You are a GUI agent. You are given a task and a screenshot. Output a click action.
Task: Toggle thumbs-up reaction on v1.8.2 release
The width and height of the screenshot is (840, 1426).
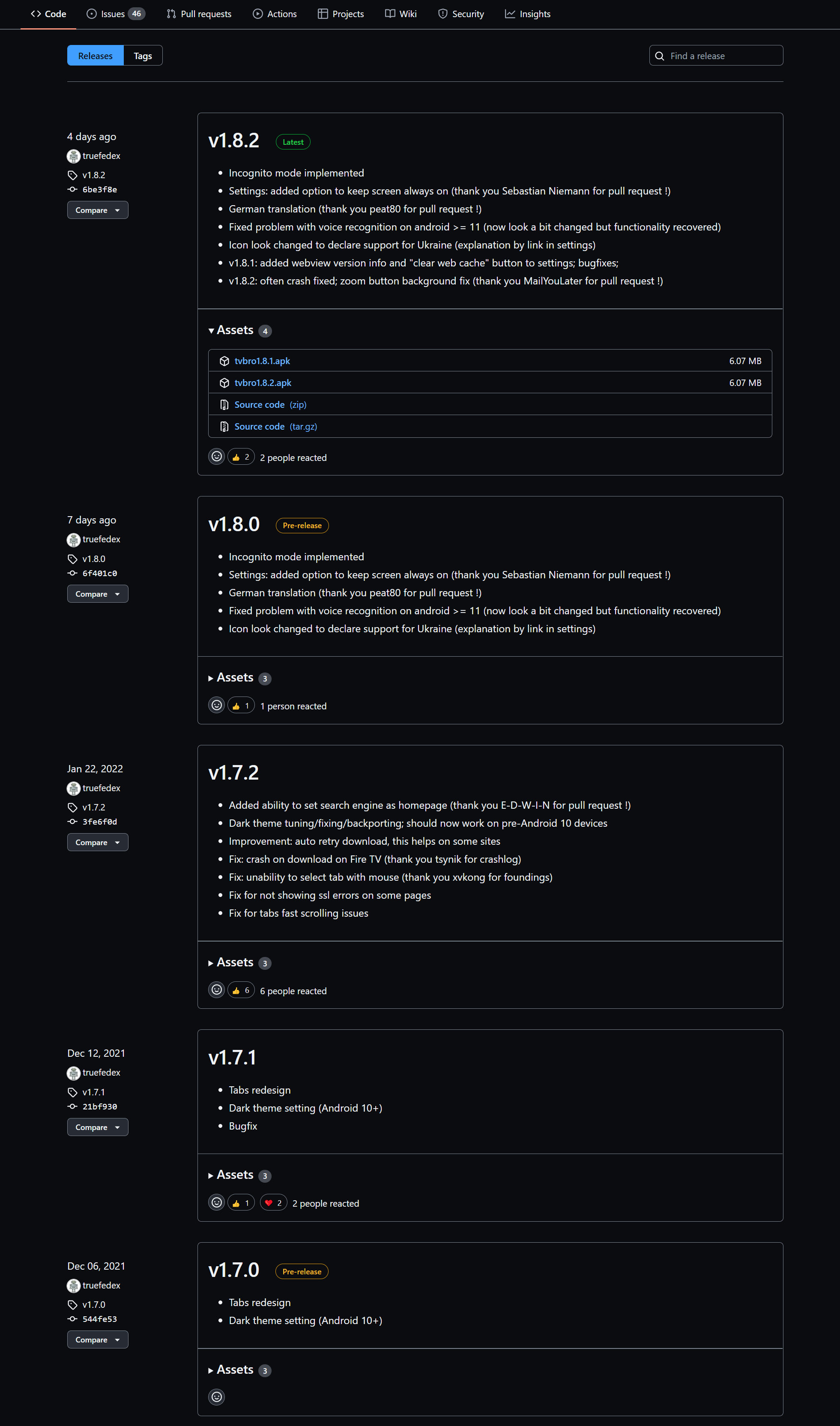pyautogui.click(x=241, y=457)
